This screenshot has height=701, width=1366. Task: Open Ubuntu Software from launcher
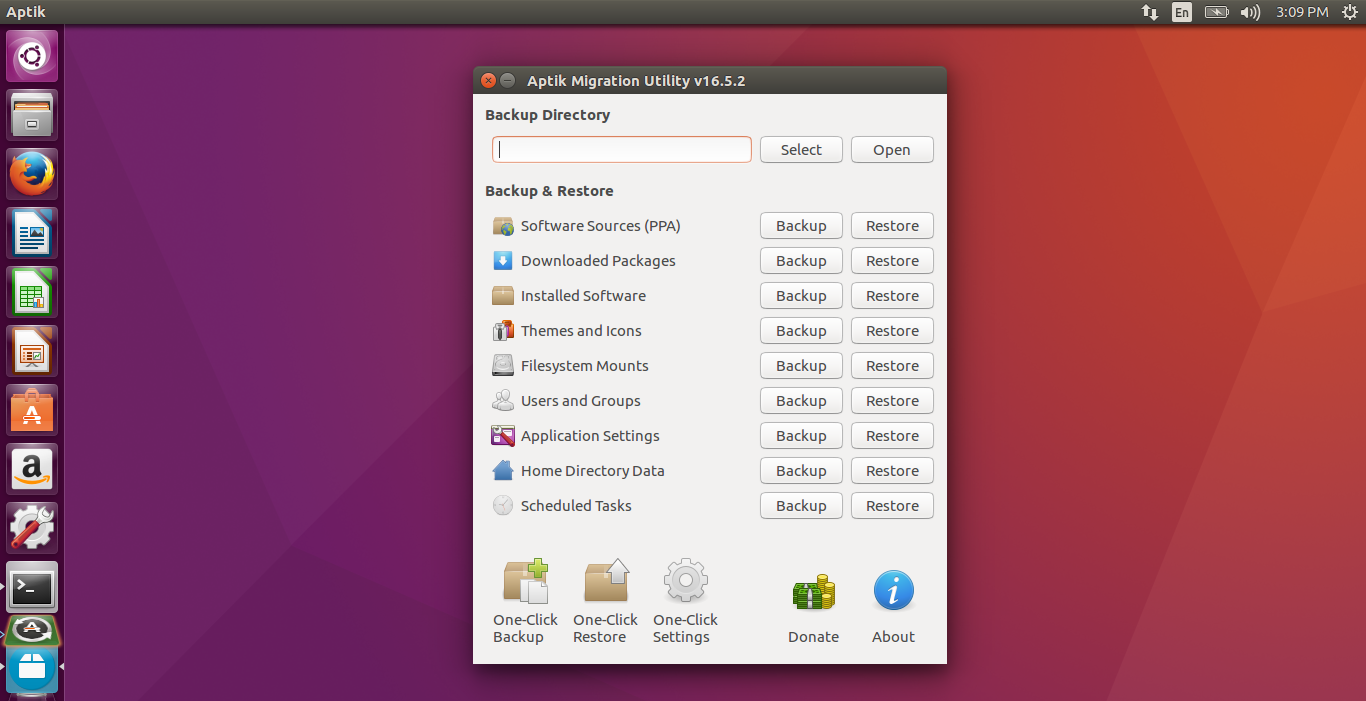click(x=32, y=410)
